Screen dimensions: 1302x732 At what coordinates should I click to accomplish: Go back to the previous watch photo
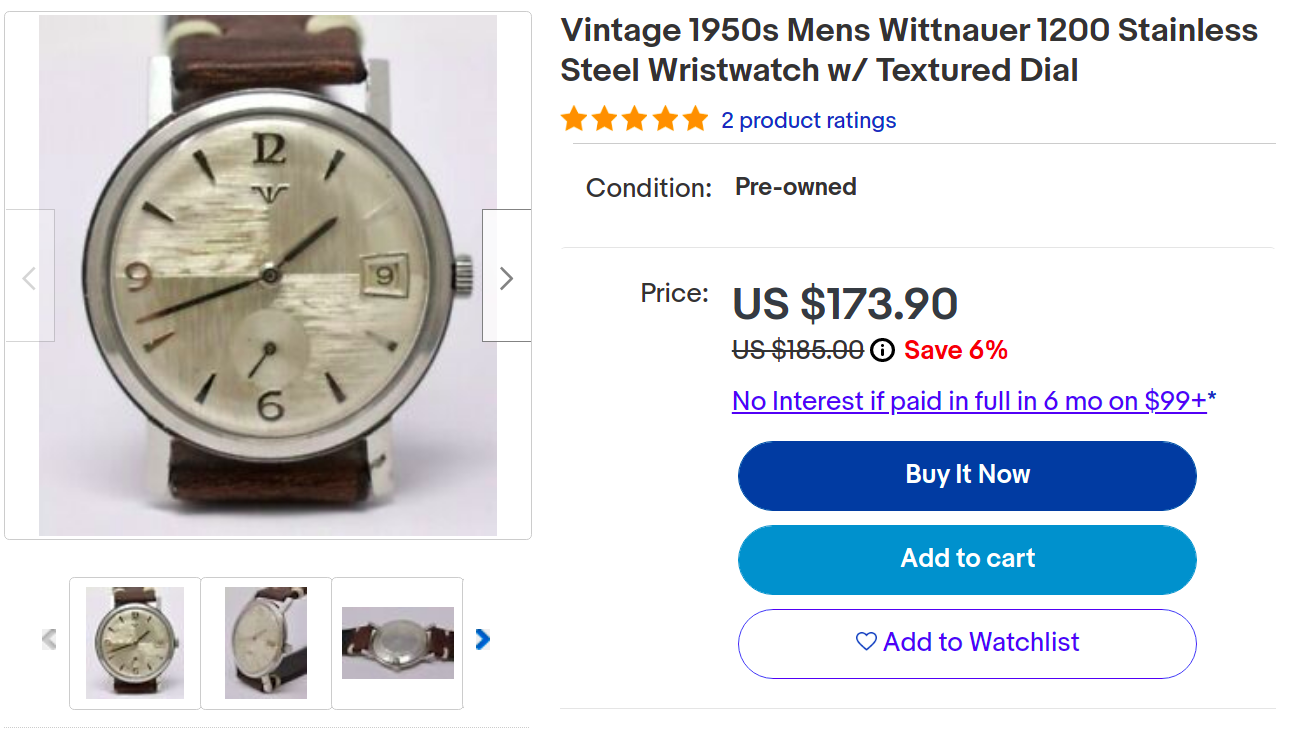[x=29, y=277]
